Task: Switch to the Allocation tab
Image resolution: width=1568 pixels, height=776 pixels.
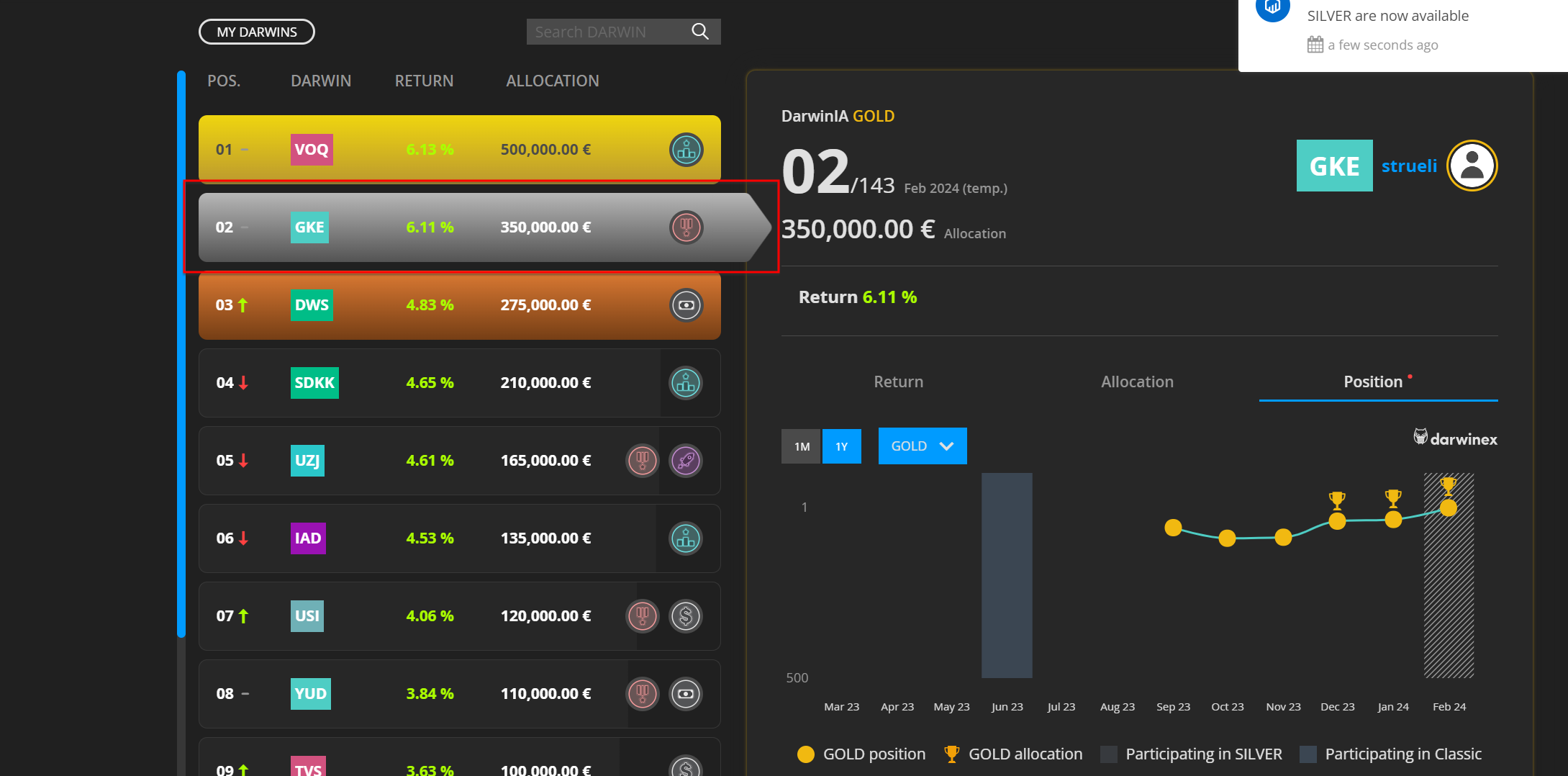Action: click(1137, 382)
